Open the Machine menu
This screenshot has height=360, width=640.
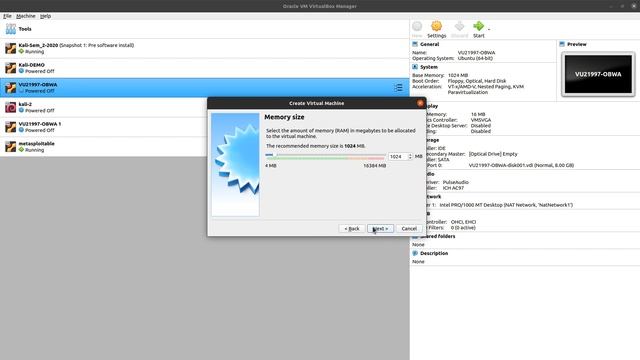26,16
